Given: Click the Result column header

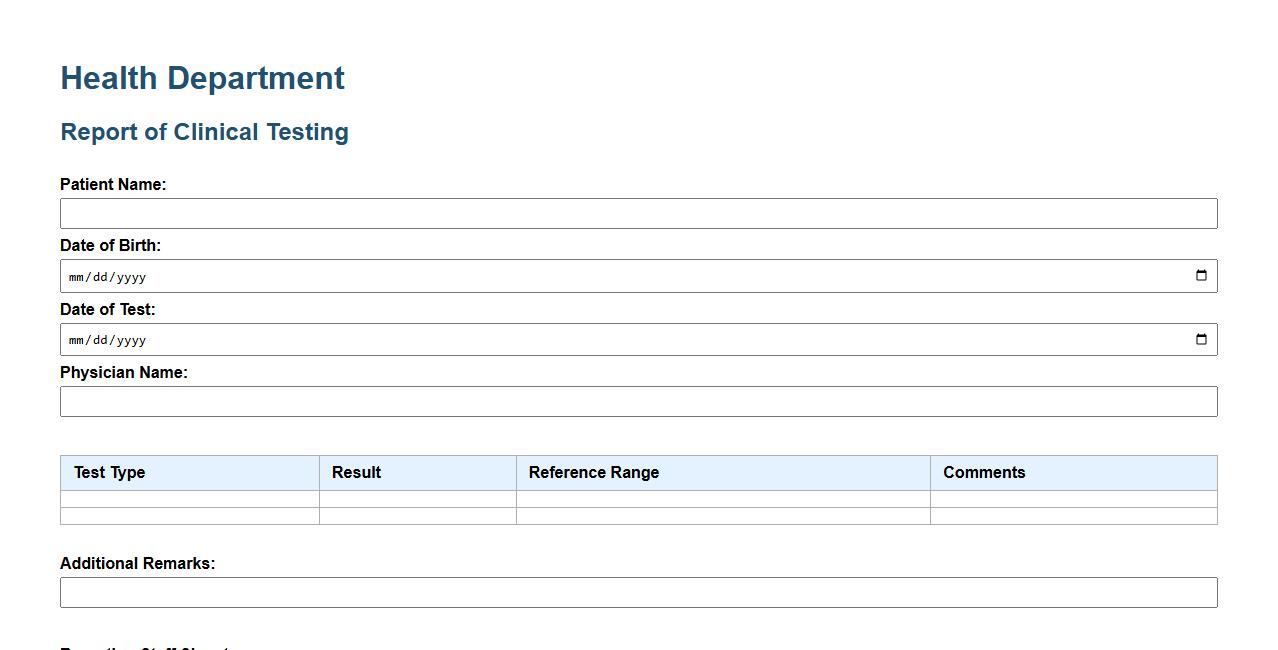Looking at the screenshot, I should (357, 473).
